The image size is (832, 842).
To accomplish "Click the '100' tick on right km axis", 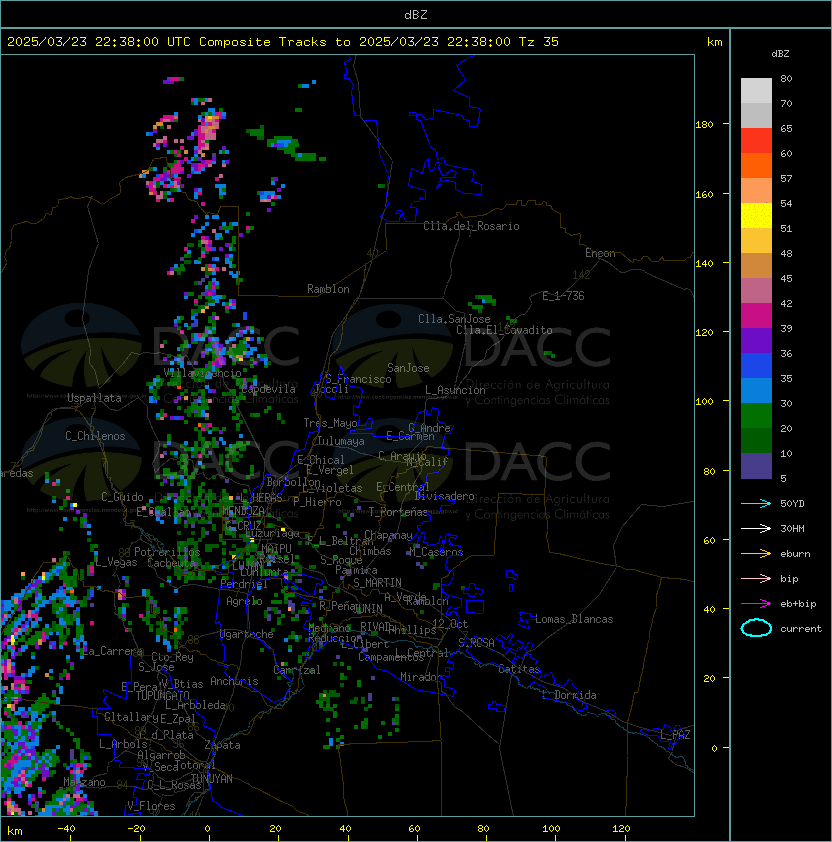I will coord(704,402).
